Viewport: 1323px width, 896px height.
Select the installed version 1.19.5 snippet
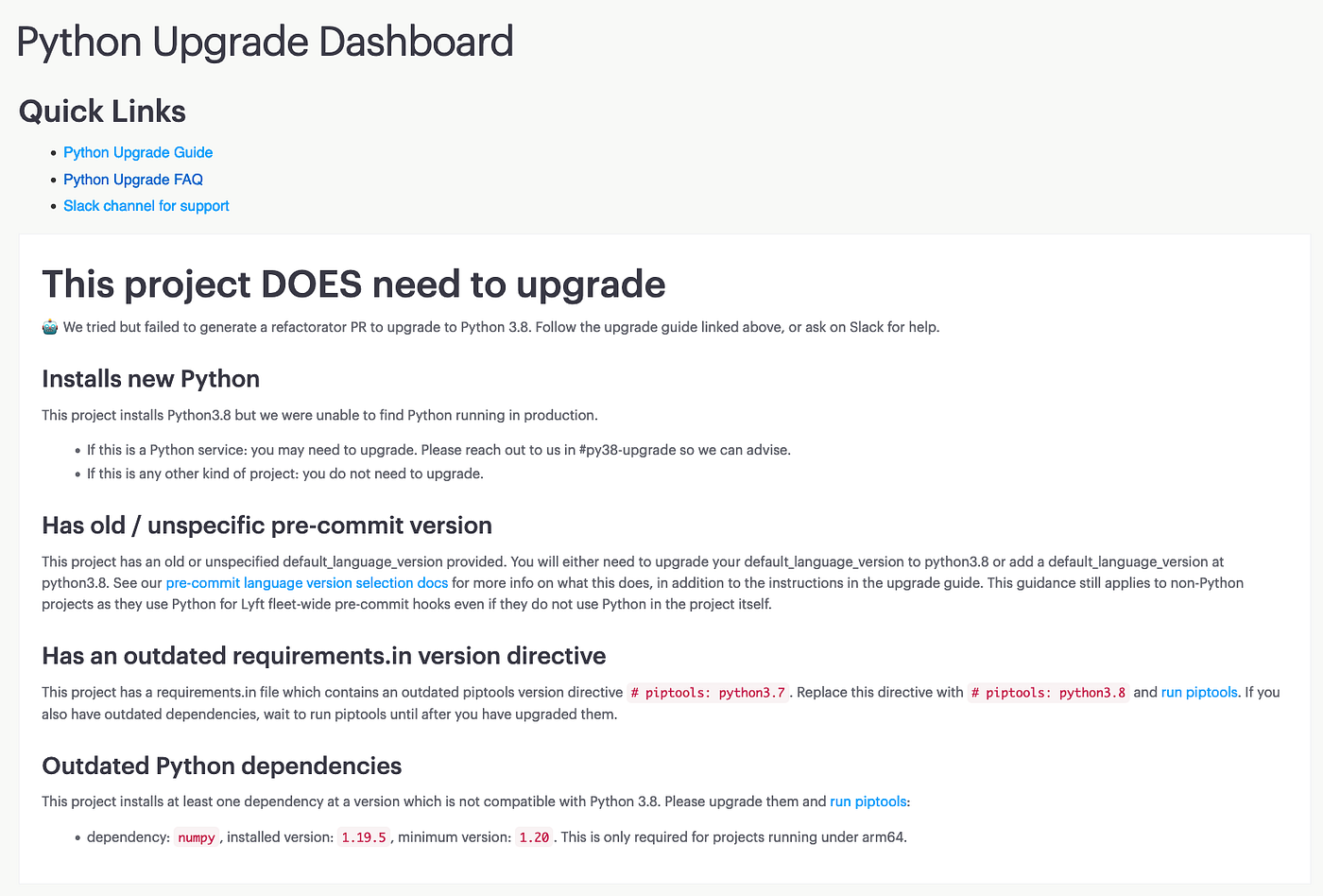tap(363, 836)
